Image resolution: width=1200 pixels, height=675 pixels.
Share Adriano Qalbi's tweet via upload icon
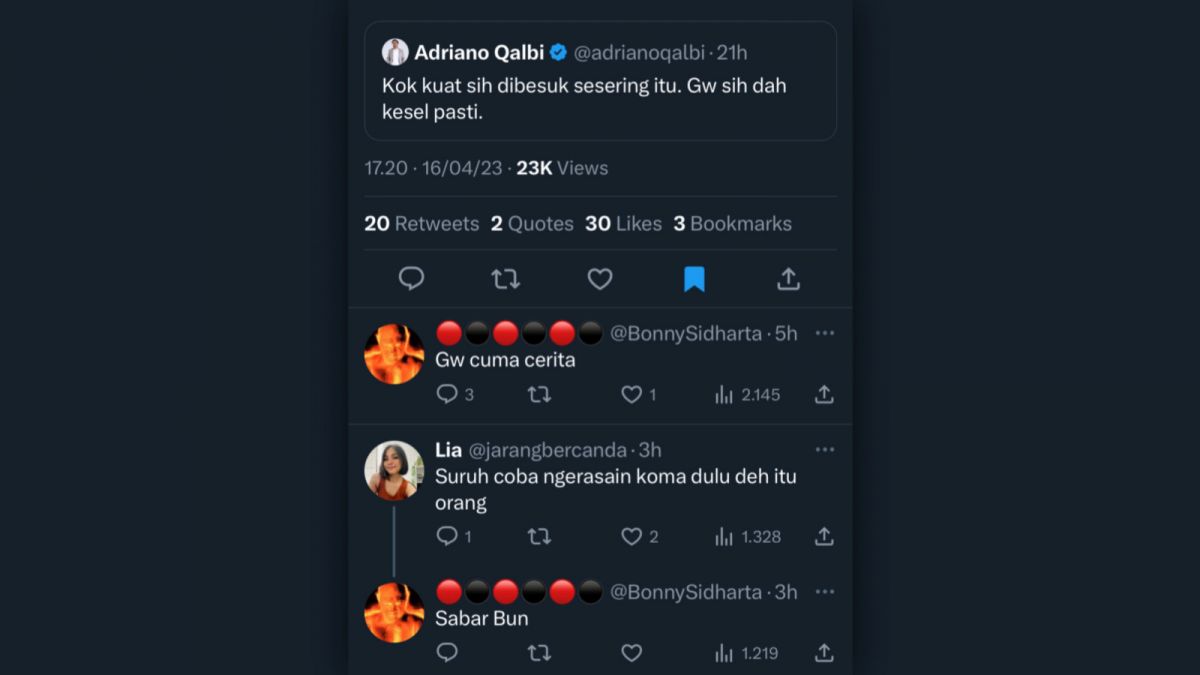point(788,279)
